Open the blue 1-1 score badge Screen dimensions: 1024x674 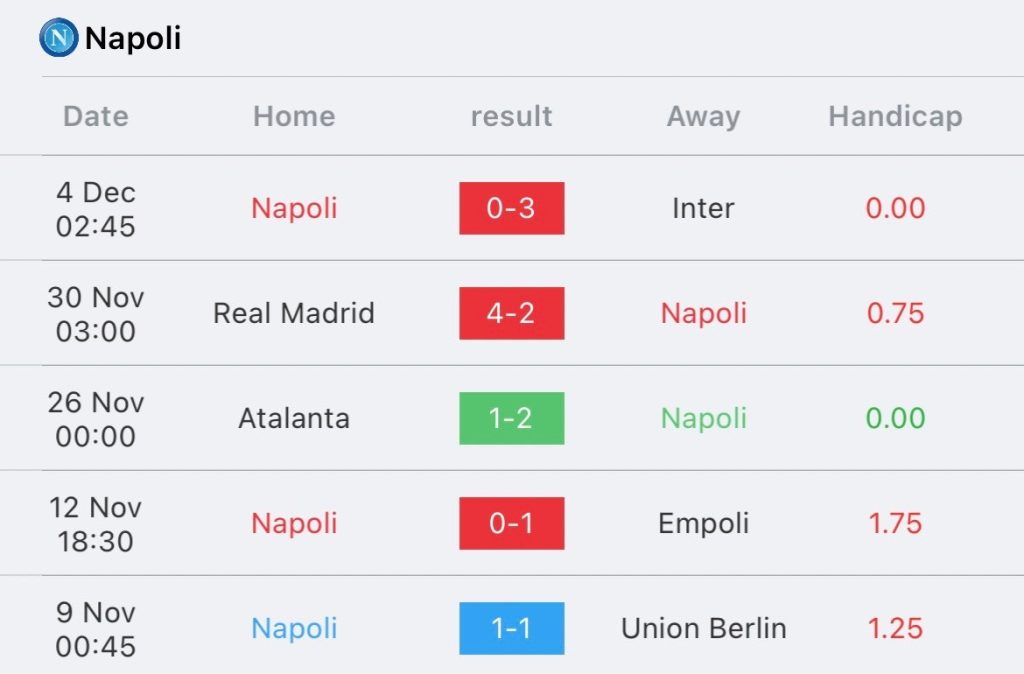point(511,628)
